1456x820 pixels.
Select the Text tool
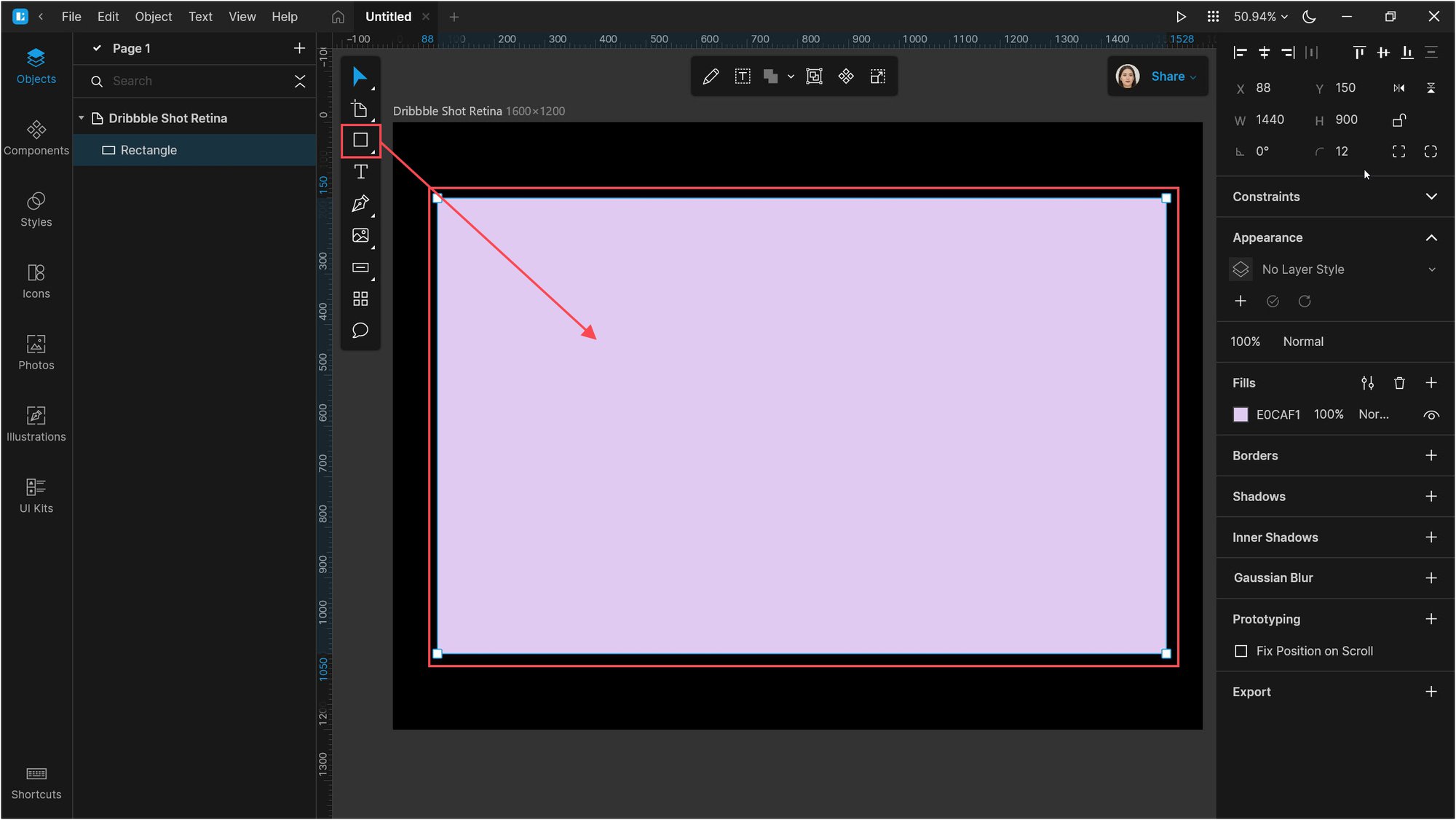(x=360, y=172)
